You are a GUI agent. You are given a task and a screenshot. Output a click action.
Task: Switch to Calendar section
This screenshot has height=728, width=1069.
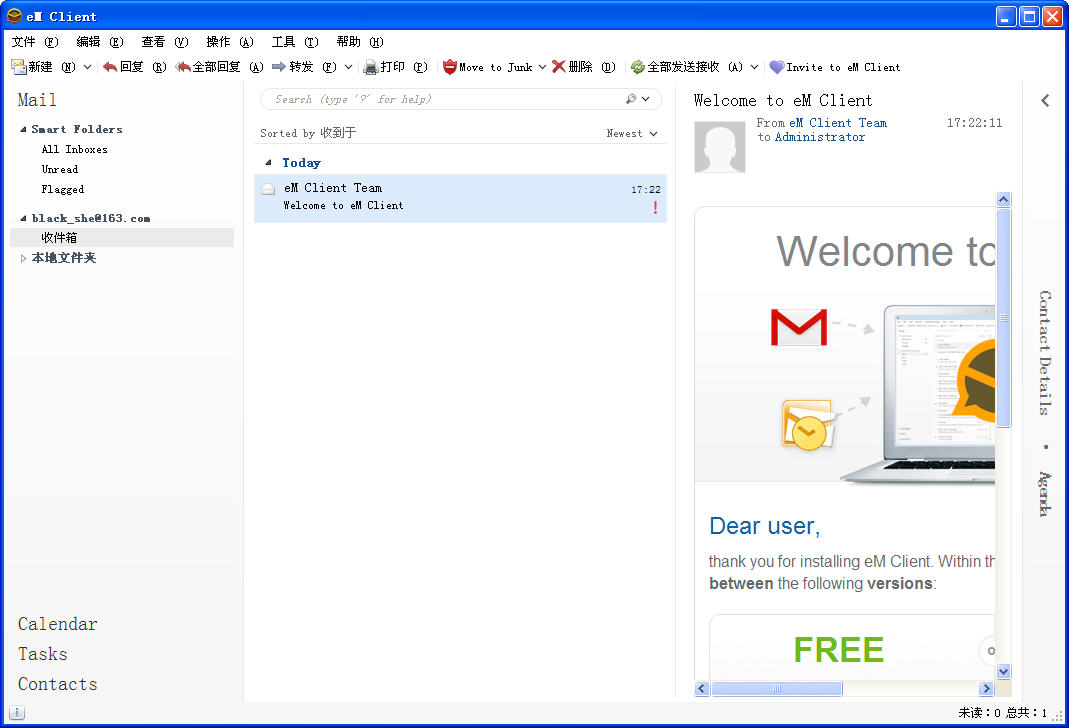57,624
